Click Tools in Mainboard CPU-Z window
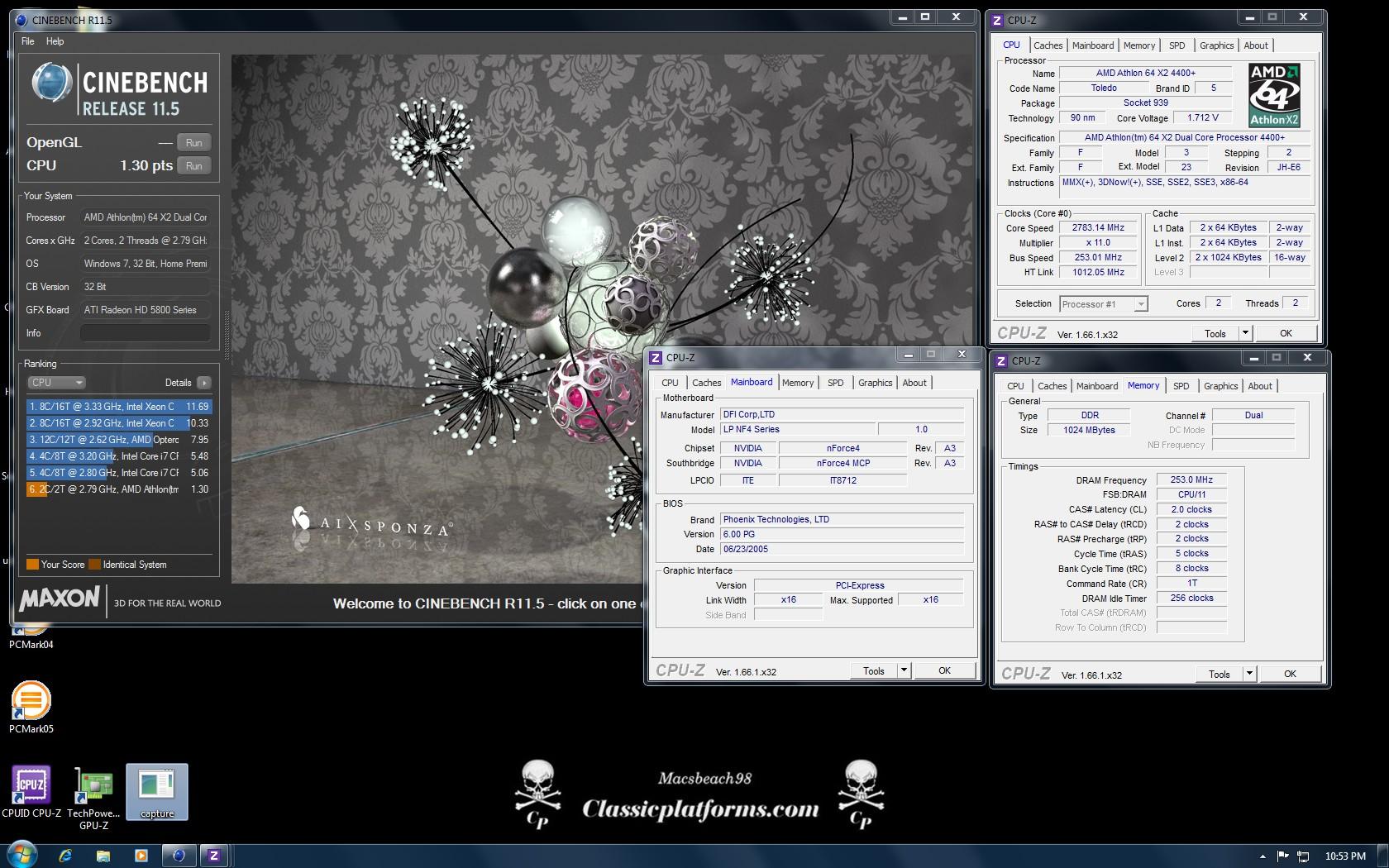 click(874, 671)
